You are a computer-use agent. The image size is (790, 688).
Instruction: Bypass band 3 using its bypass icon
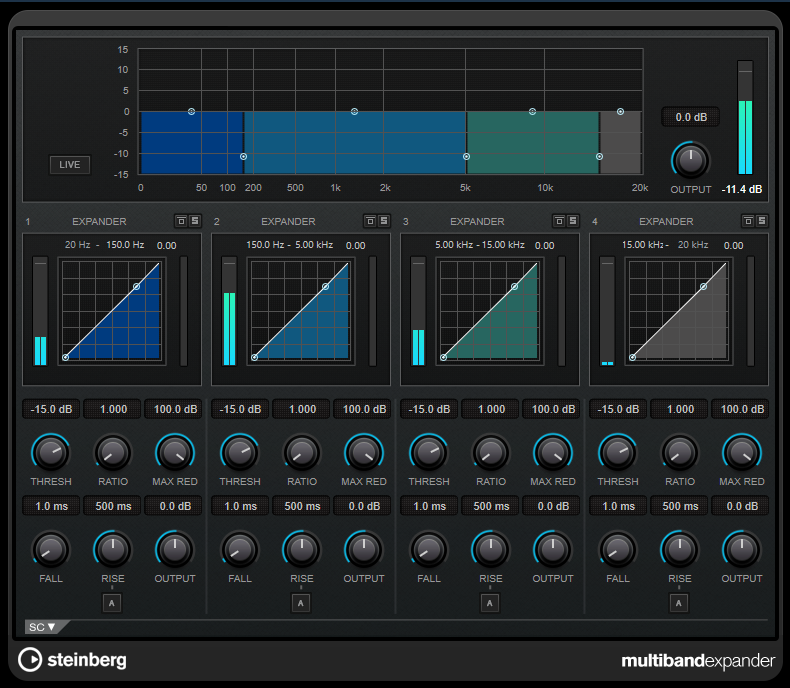[x=559, y=221]
